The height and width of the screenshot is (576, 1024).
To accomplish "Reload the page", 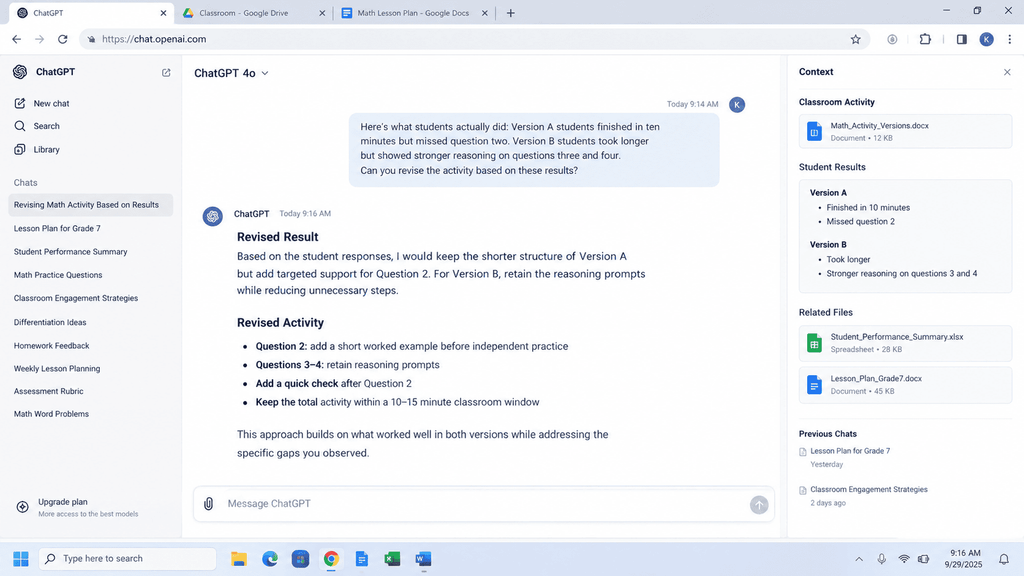I will click(63, 39).
